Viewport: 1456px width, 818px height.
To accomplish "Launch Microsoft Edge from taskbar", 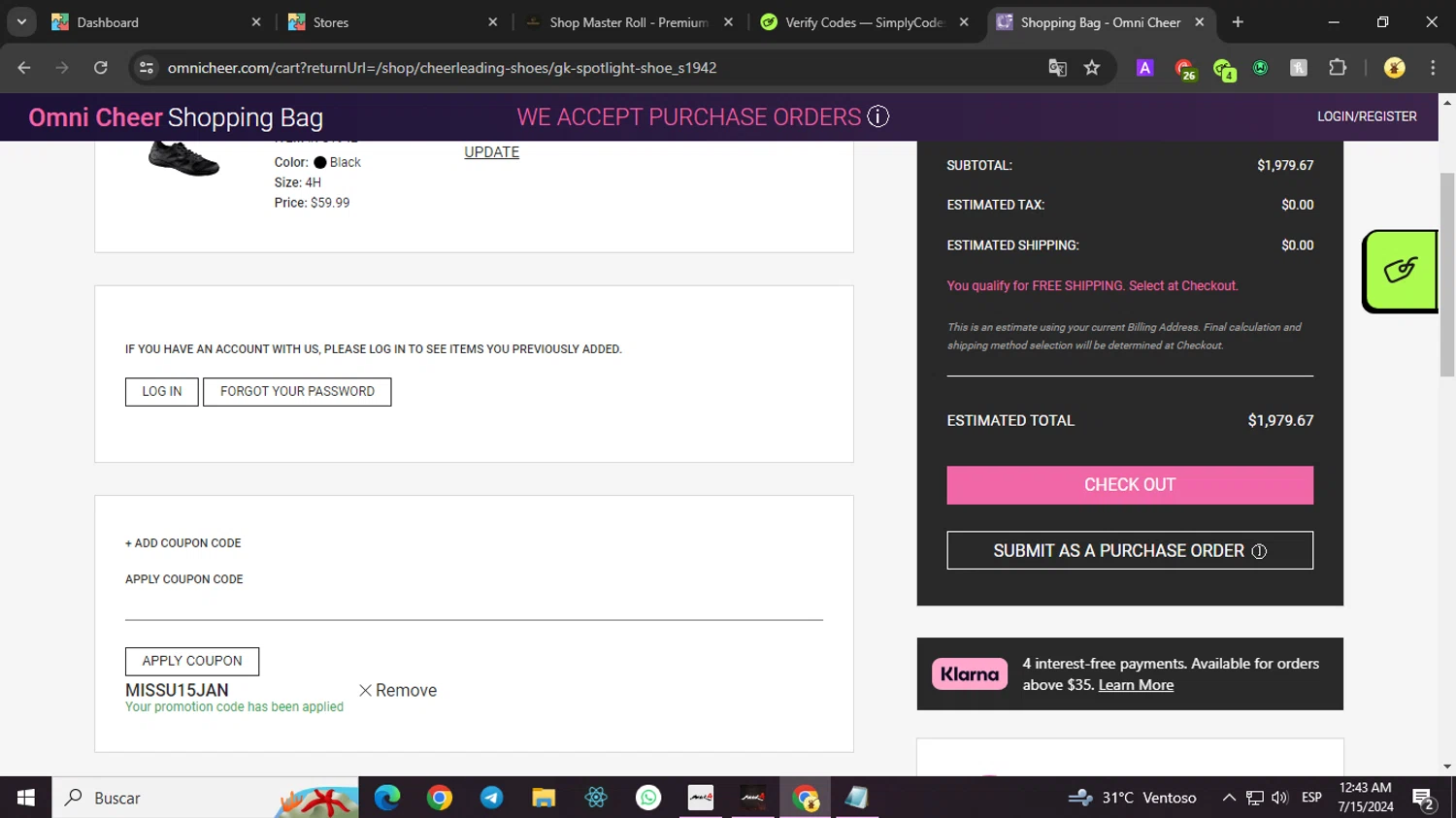I will [x=387, y=798].
